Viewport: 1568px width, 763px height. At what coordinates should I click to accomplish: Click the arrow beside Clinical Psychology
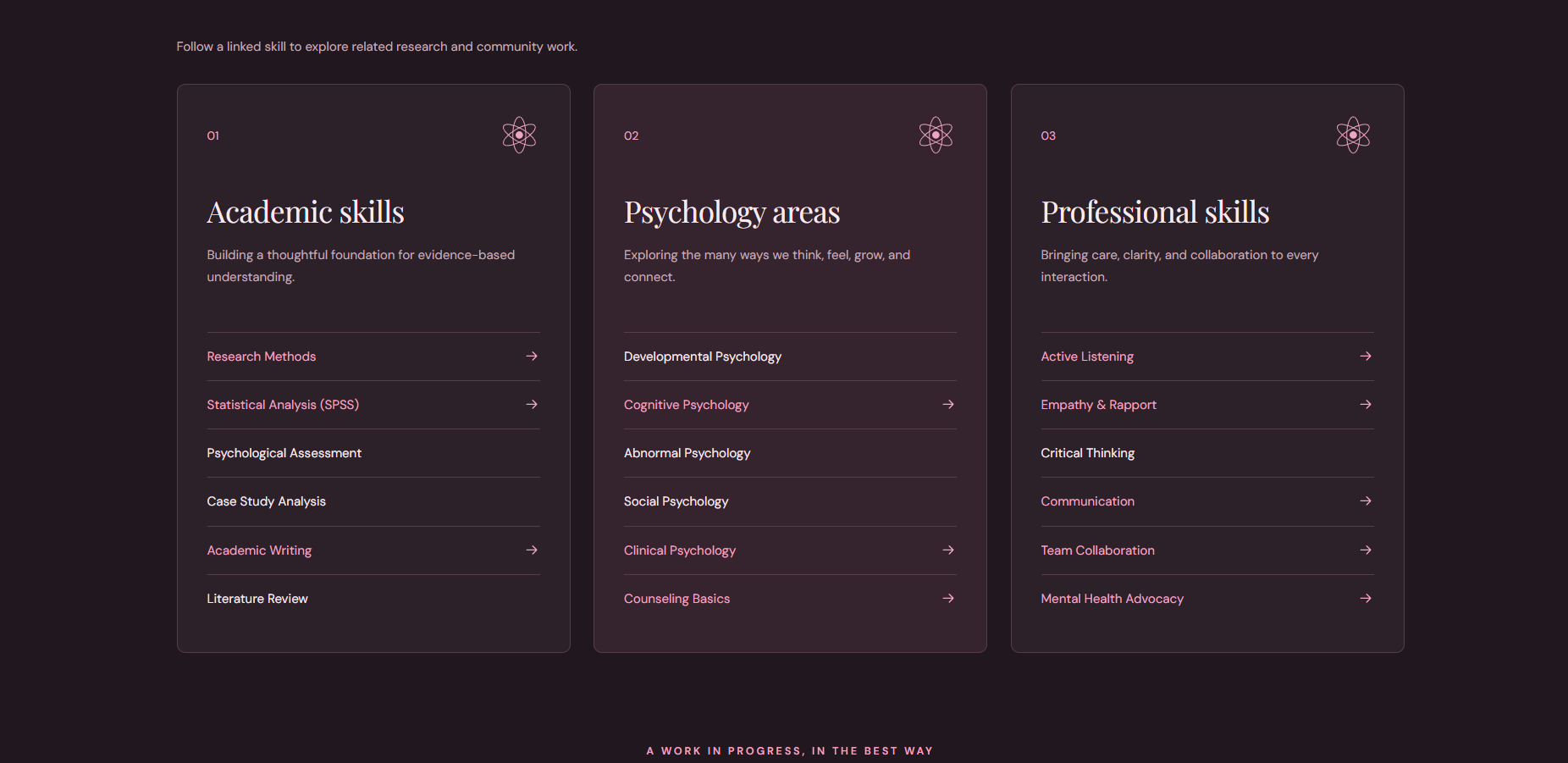coord(948,550)
